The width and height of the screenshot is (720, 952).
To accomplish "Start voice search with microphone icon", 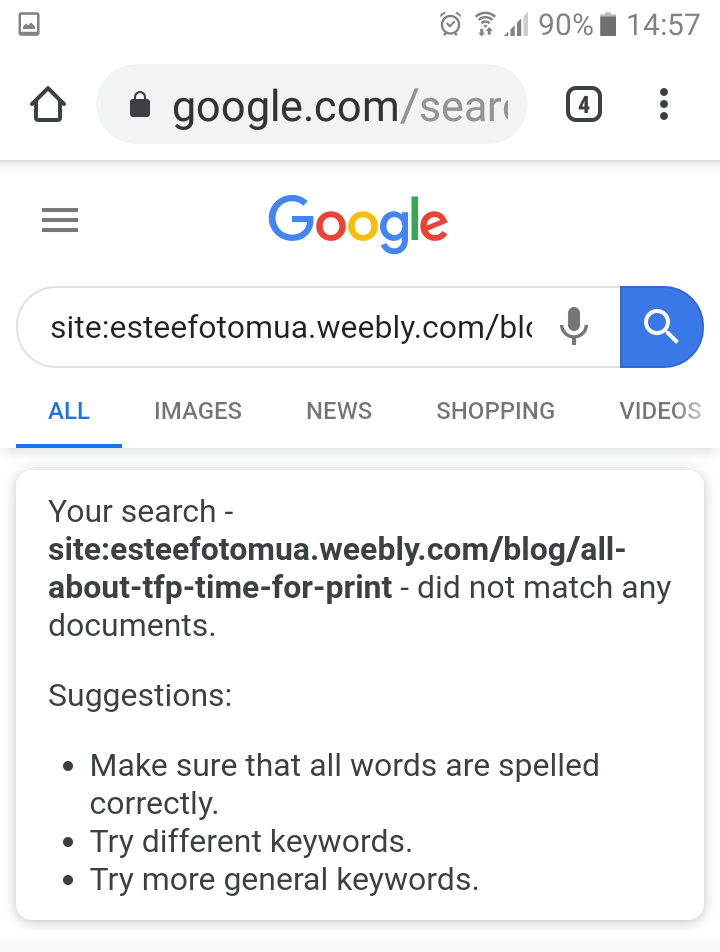I will point(573,326).
